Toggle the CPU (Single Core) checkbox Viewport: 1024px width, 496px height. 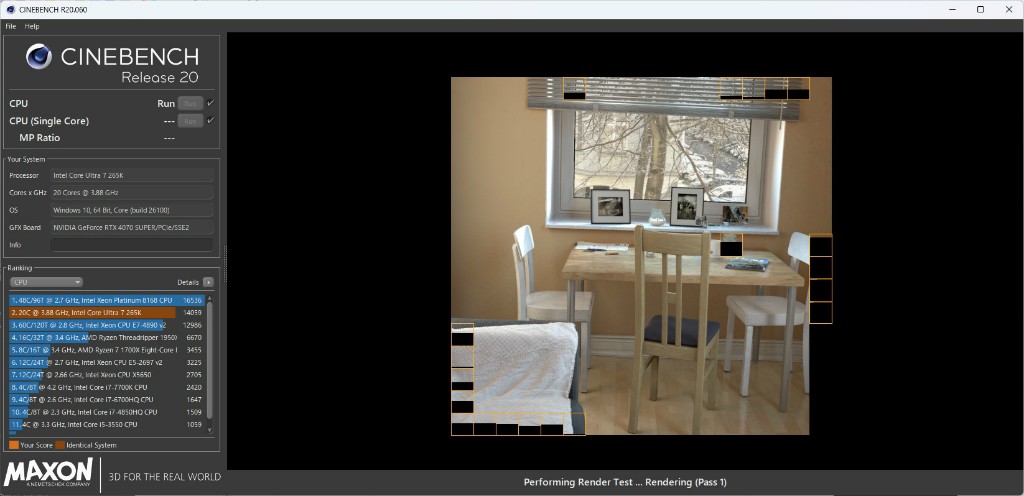[x=210, y=121]
